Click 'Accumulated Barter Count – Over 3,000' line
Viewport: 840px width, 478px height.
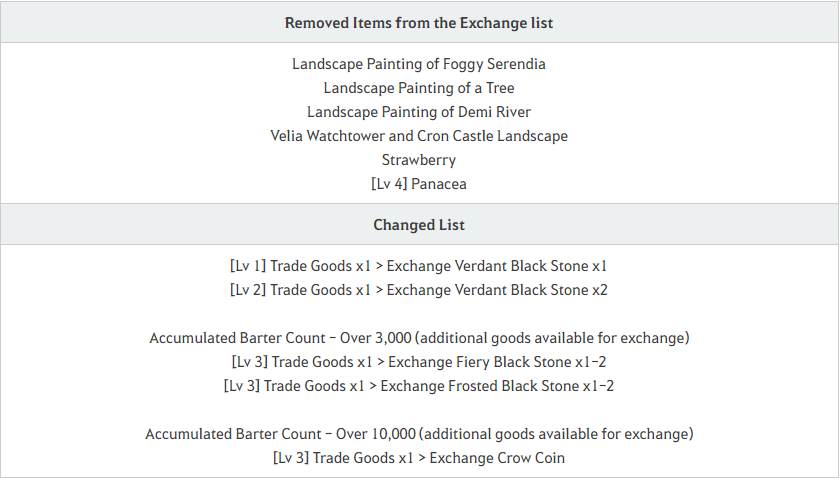419,338
